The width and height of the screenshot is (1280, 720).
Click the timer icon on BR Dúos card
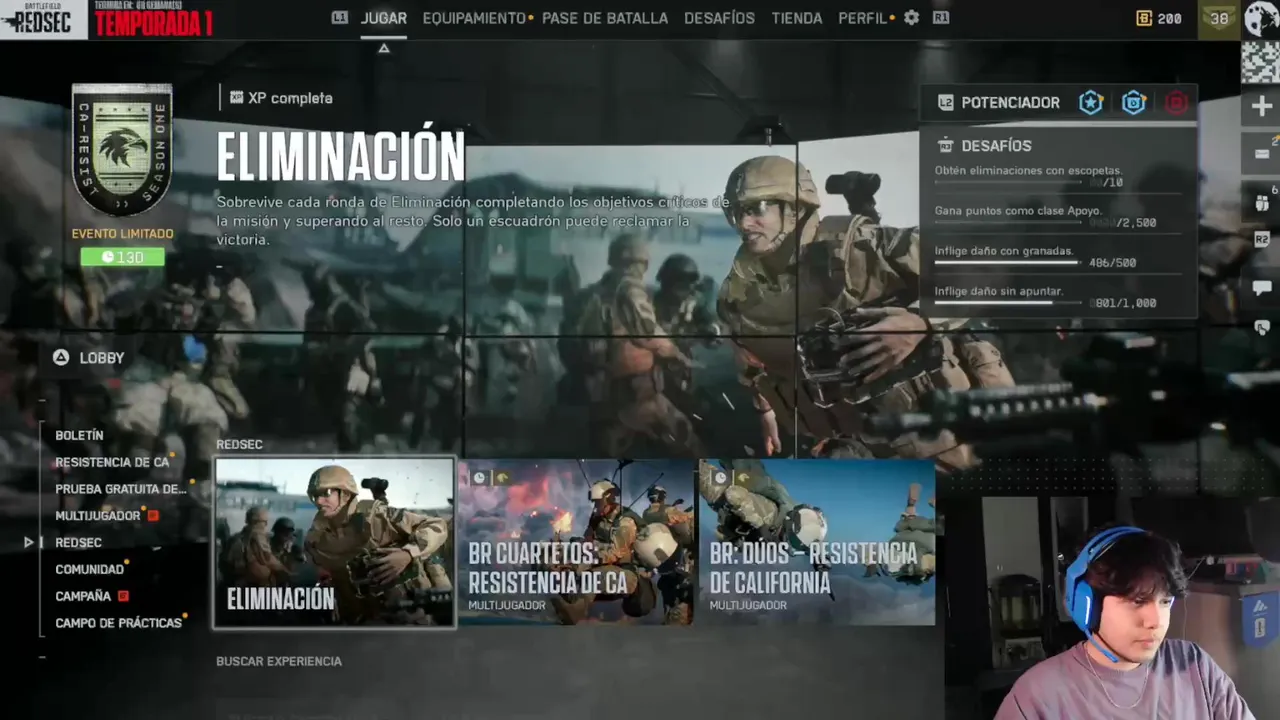click(x=720, y=478)
